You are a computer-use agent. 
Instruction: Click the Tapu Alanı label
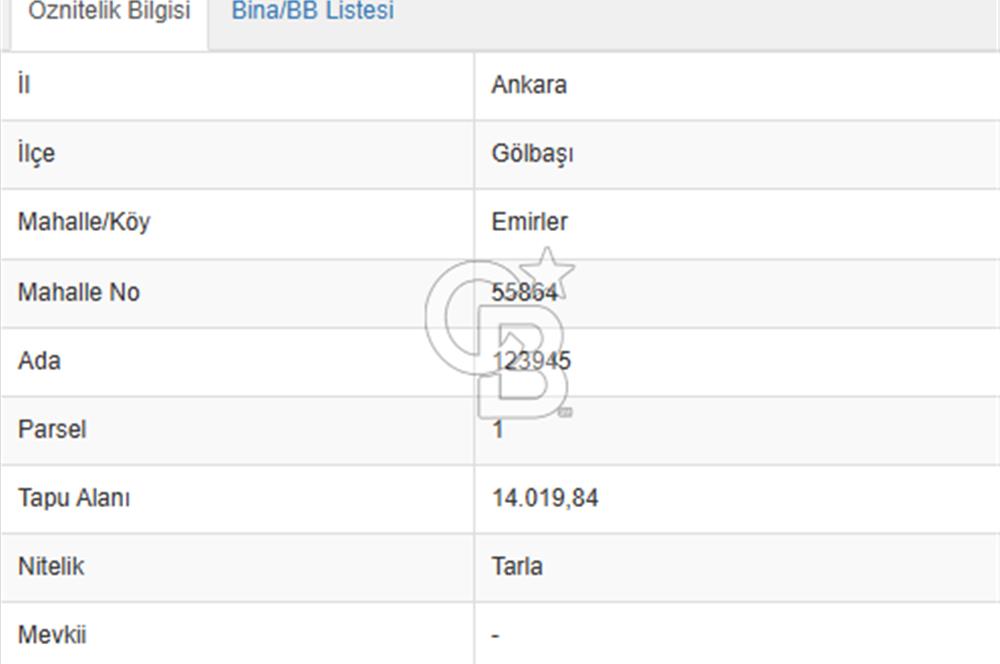[x=74, y=498]
